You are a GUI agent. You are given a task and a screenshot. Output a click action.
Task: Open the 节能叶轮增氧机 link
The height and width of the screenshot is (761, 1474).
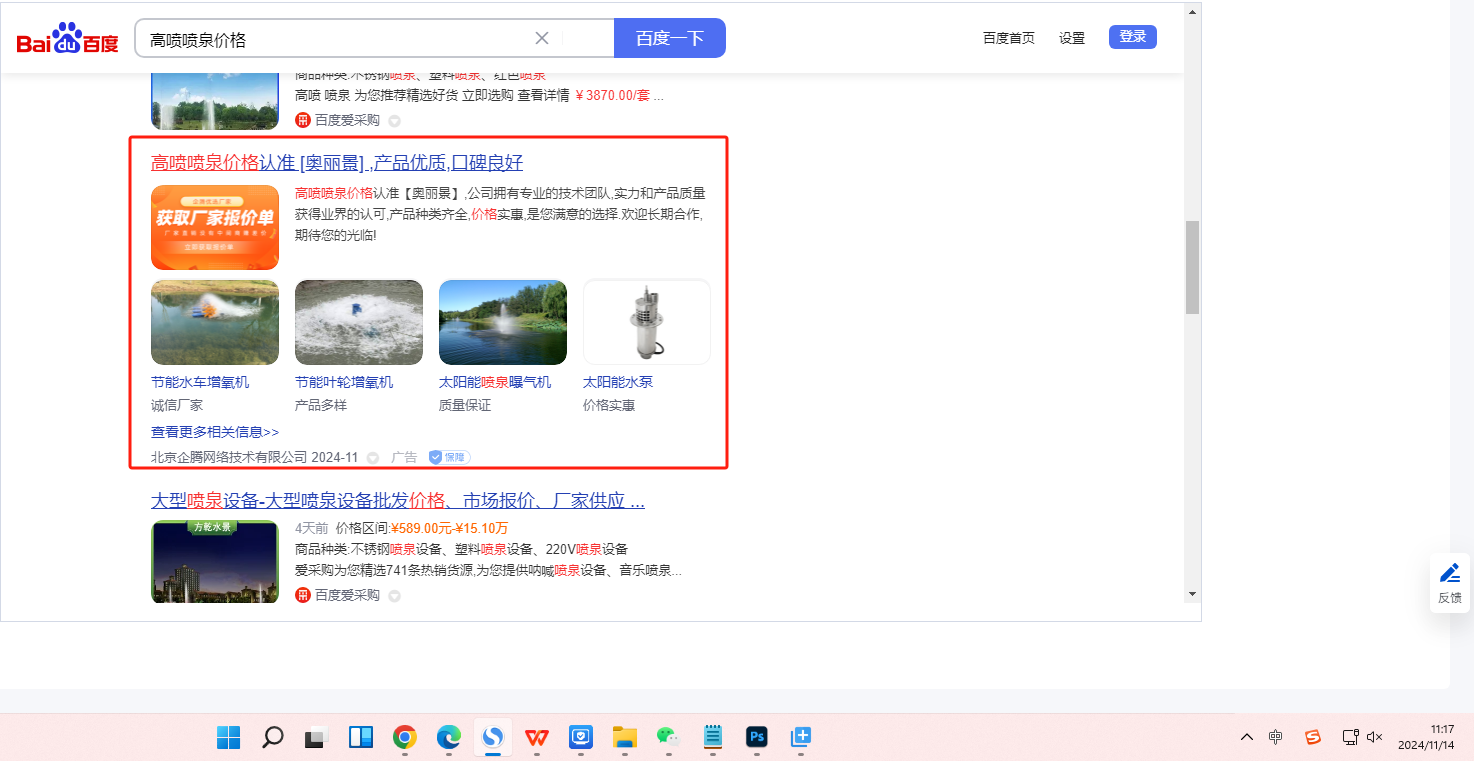coord(344,382)
